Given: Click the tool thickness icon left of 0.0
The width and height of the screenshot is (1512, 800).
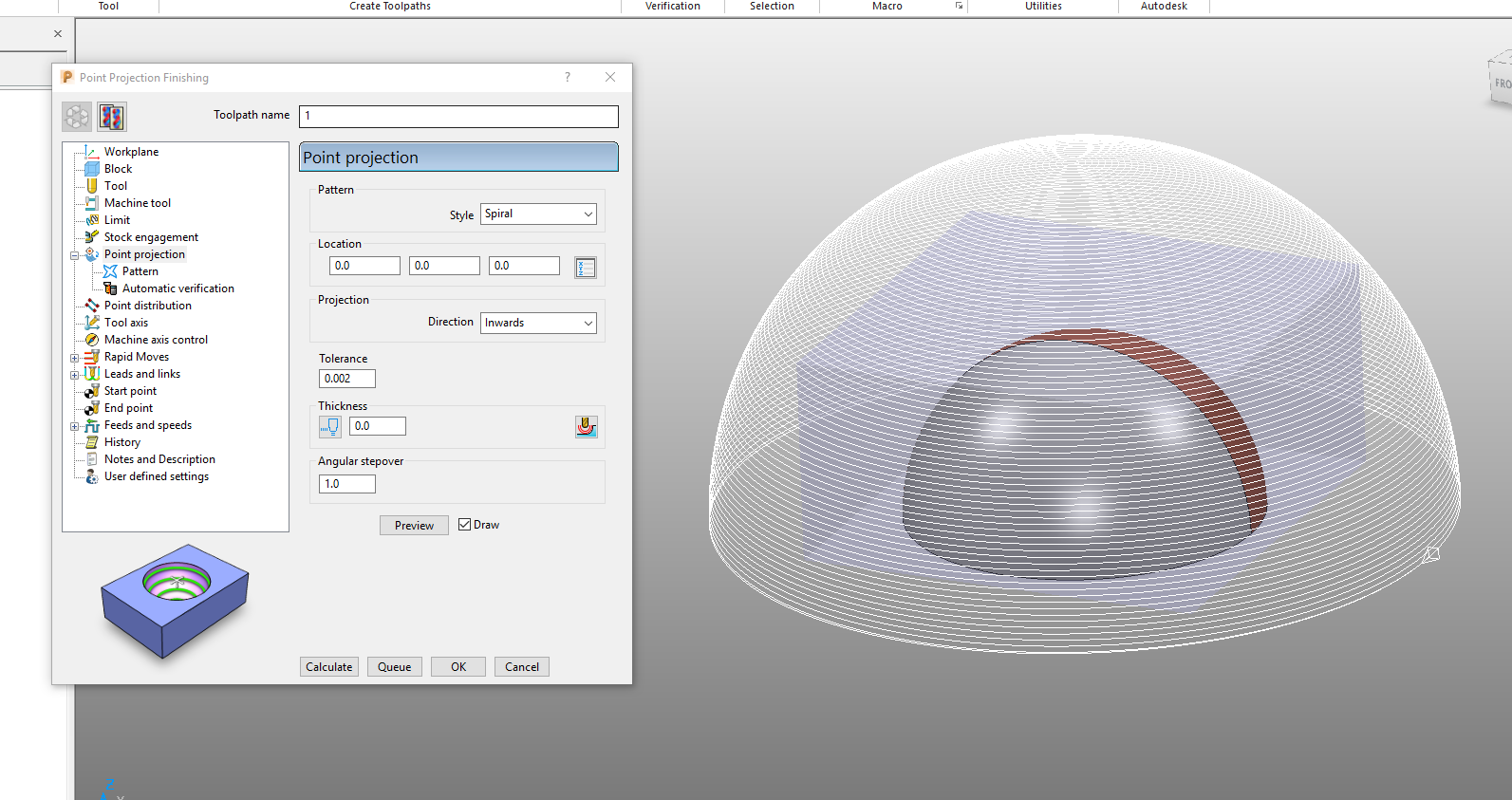Looking at the screenshot, I should tap(329, 427).
